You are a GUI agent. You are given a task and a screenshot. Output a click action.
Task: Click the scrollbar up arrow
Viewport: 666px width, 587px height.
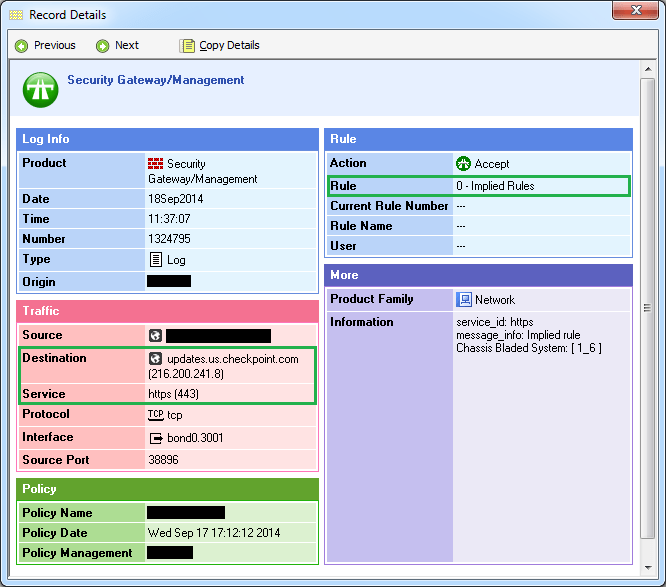(x=648, y=69)
